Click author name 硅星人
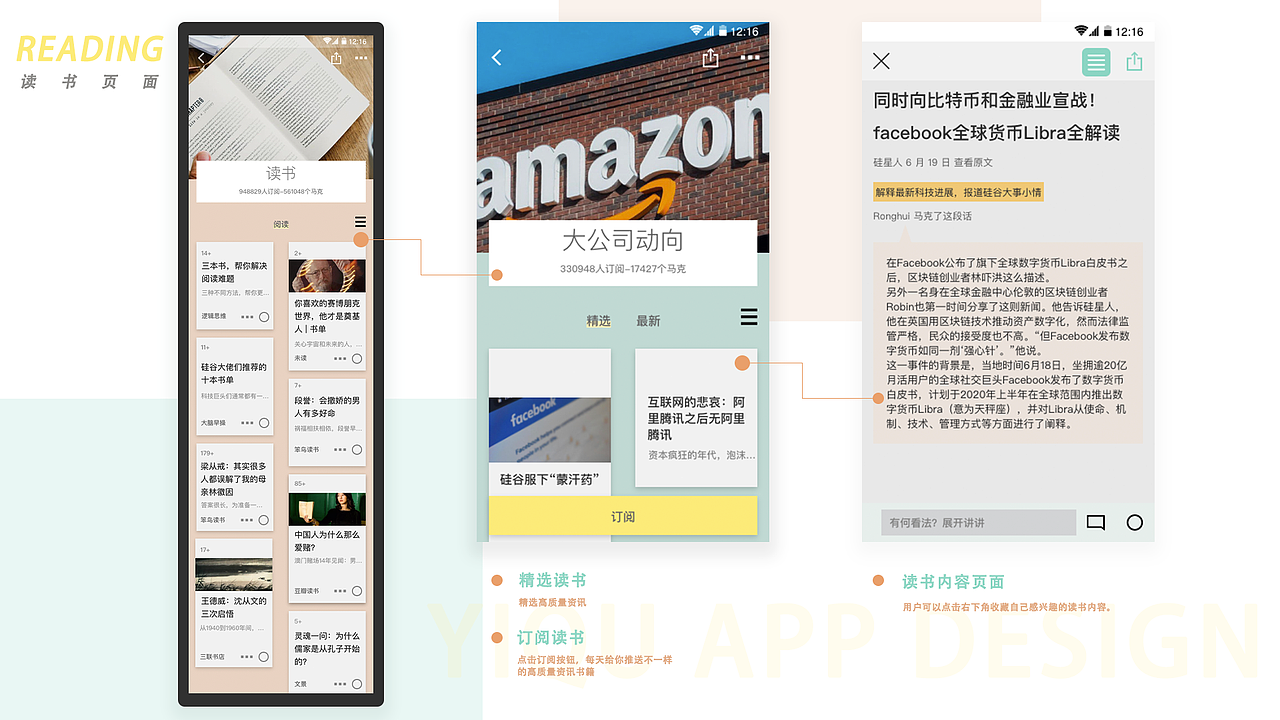1280x720 pixels. (x=887, y=162)
